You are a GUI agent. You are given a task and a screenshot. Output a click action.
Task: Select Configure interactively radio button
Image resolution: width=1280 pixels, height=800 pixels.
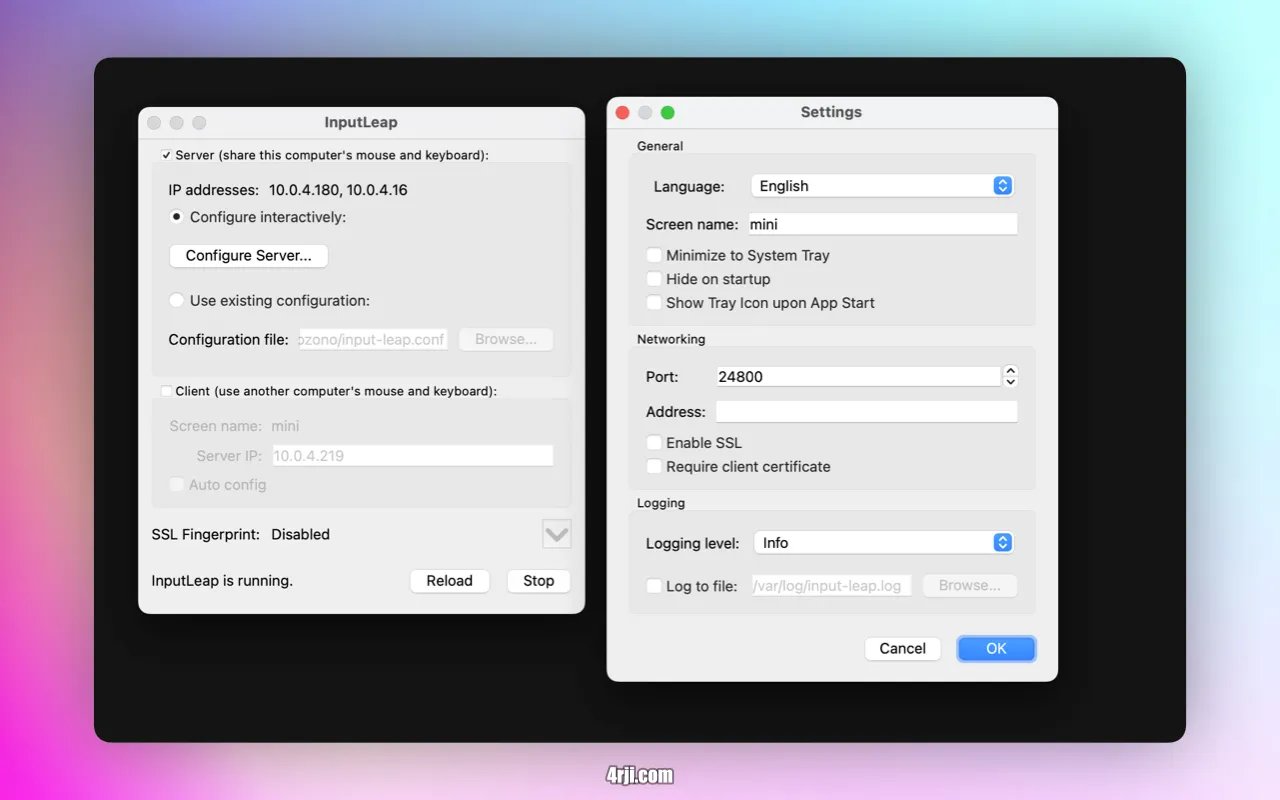pos(177,217)
